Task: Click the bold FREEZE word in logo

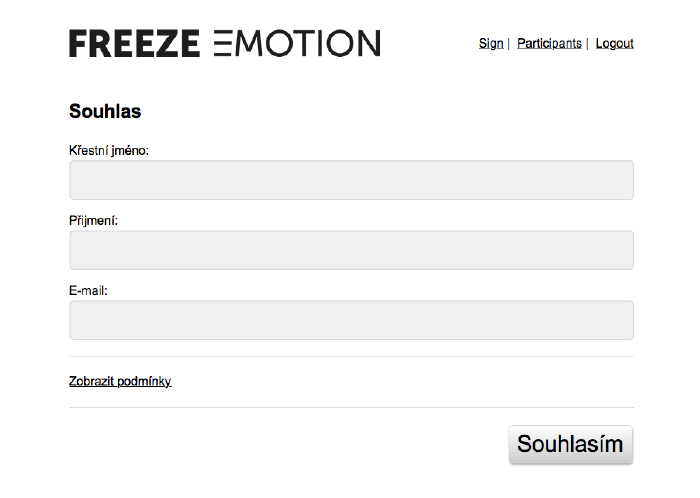Action: (x=134, y=43)
